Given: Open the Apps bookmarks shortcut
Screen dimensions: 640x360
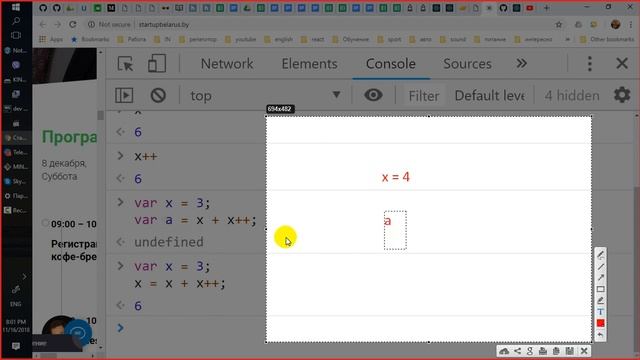Looking at the screenshot, I should (51, 40).
